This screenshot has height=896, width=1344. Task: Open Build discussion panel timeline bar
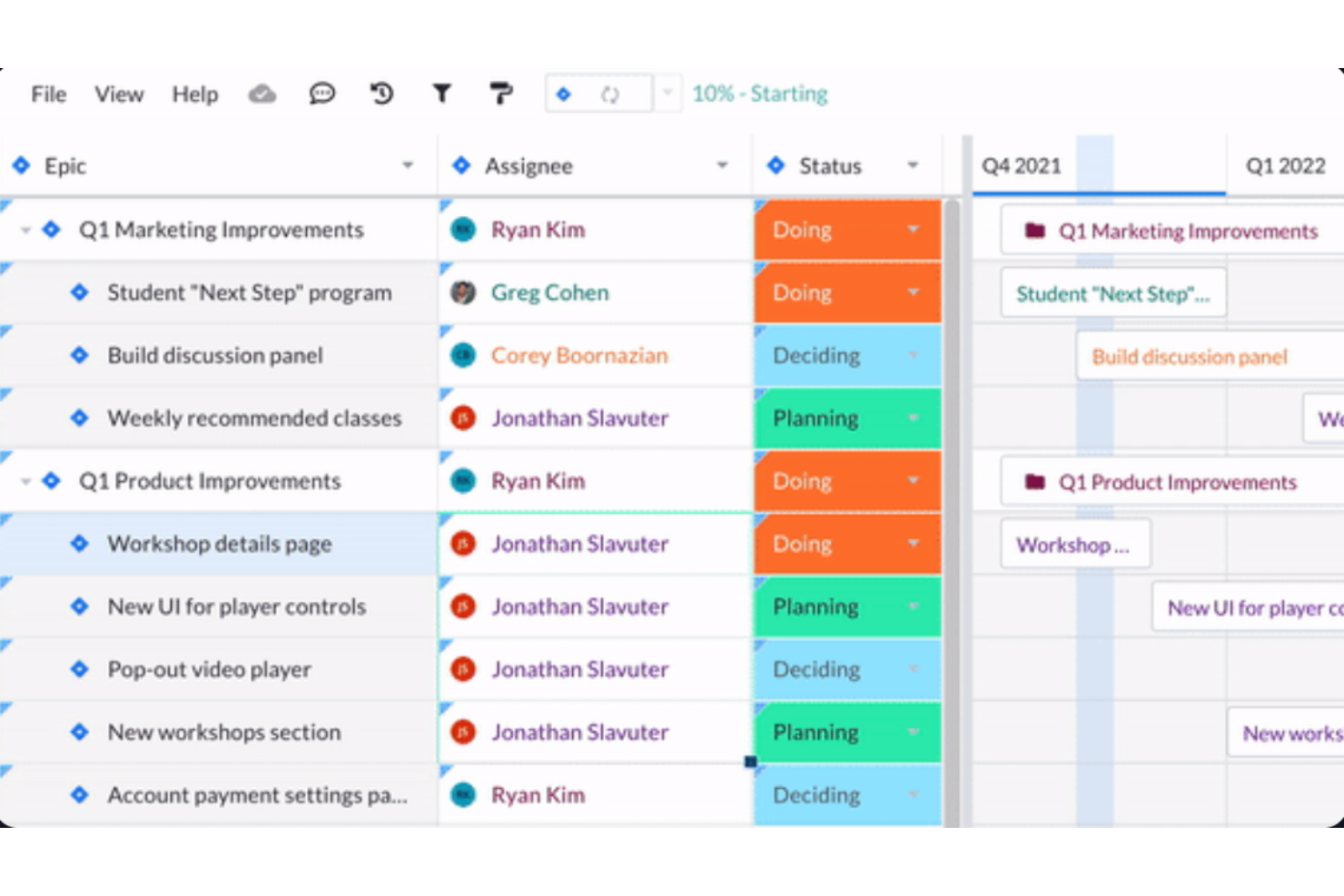pos(1211,356)
